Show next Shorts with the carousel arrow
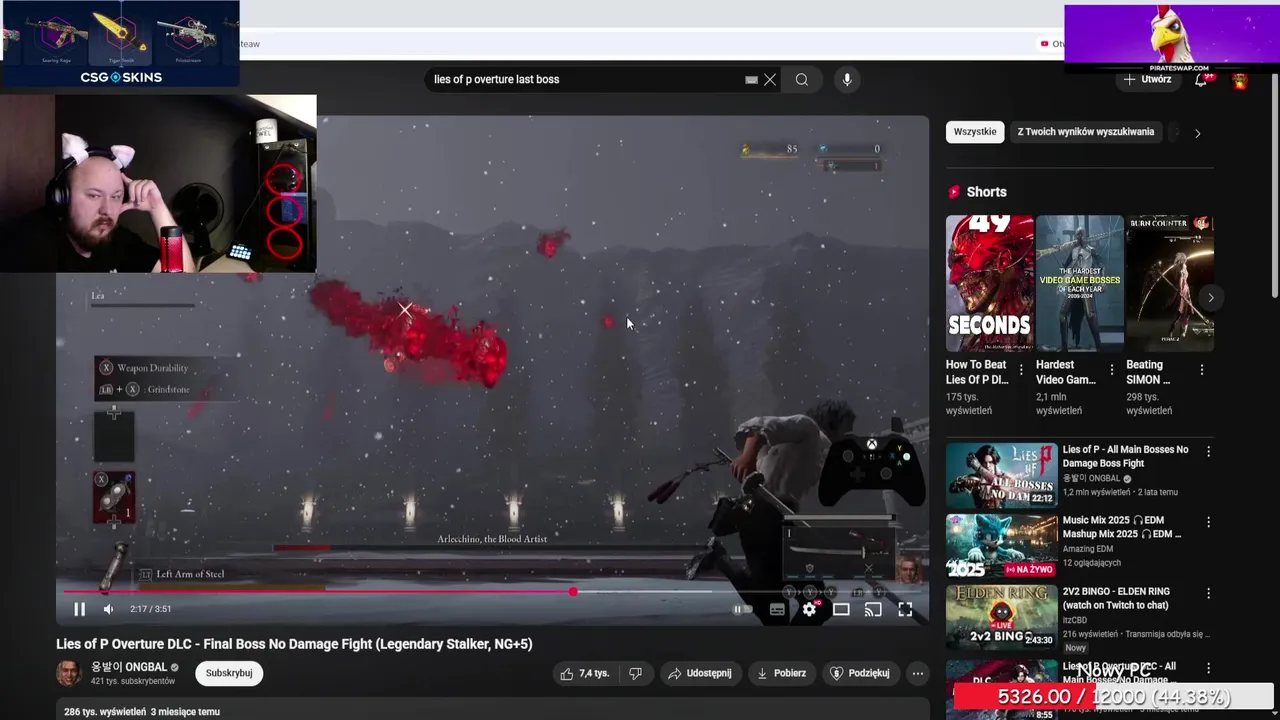 coord(1211,298)
